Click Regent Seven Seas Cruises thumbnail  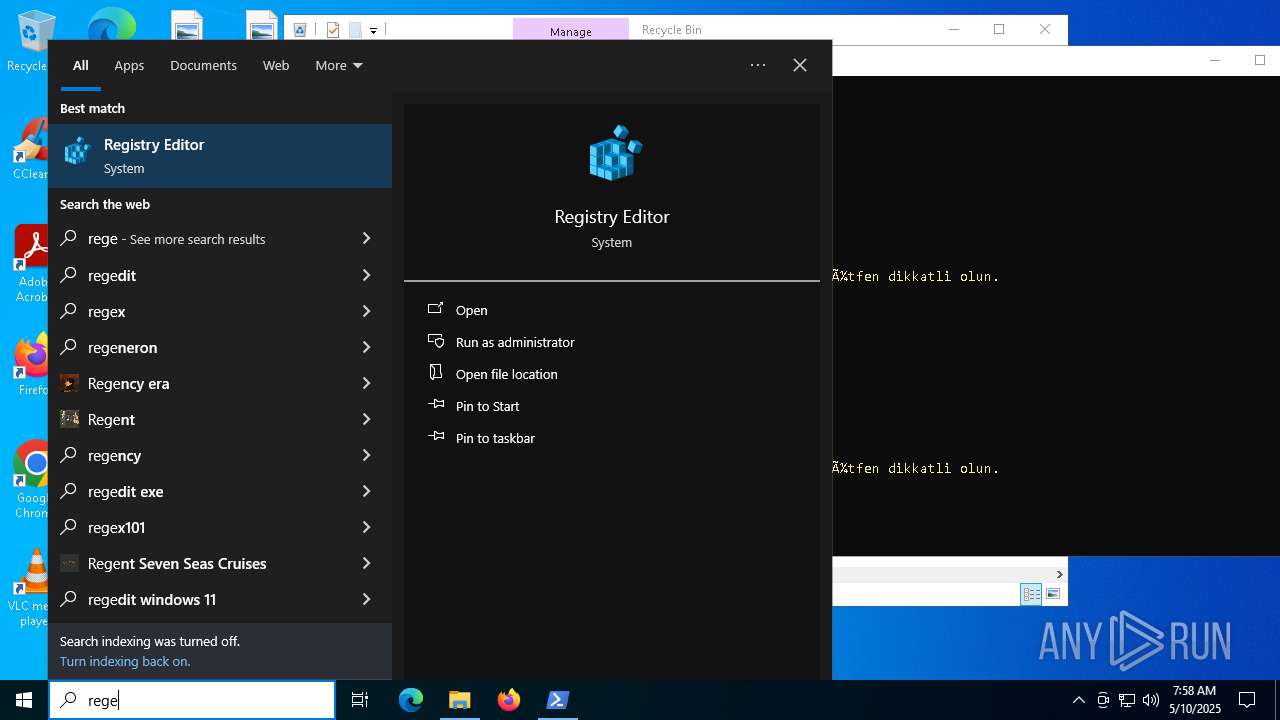coord(69,563)
